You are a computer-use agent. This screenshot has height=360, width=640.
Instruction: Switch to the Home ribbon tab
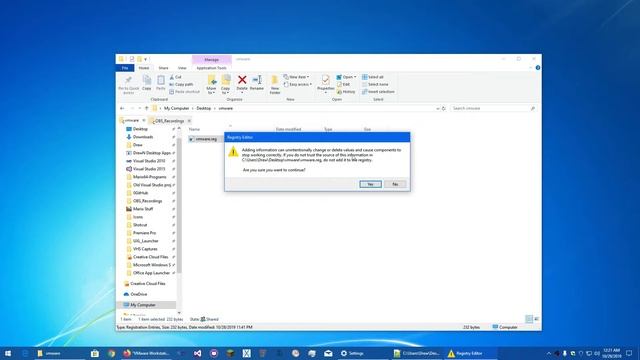144,68
